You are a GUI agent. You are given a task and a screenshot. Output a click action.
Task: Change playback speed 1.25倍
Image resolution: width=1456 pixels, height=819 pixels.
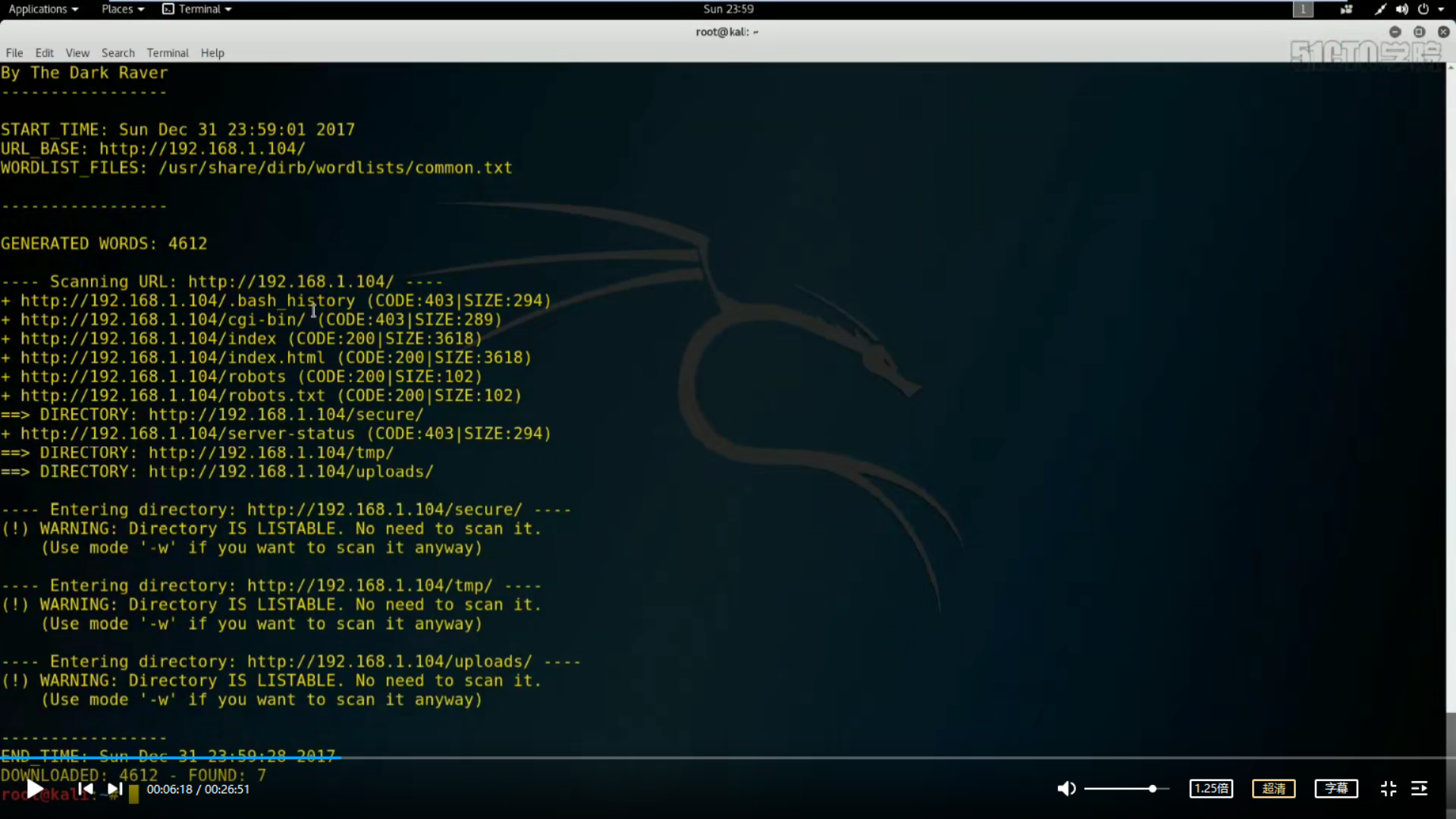pos(1211,789)
